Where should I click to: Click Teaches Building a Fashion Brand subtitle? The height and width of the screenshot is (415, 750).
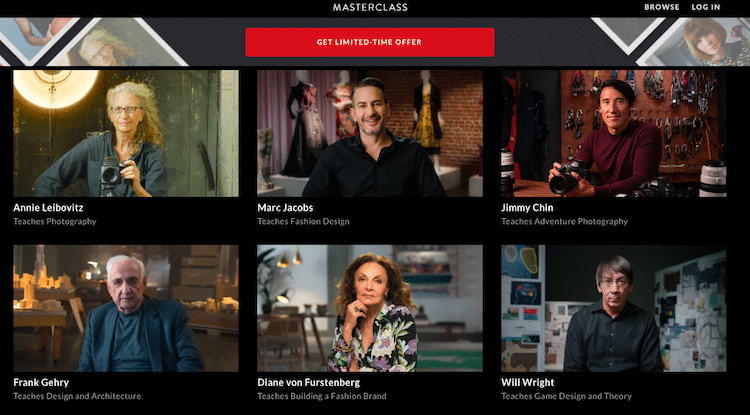click(322, 396)
